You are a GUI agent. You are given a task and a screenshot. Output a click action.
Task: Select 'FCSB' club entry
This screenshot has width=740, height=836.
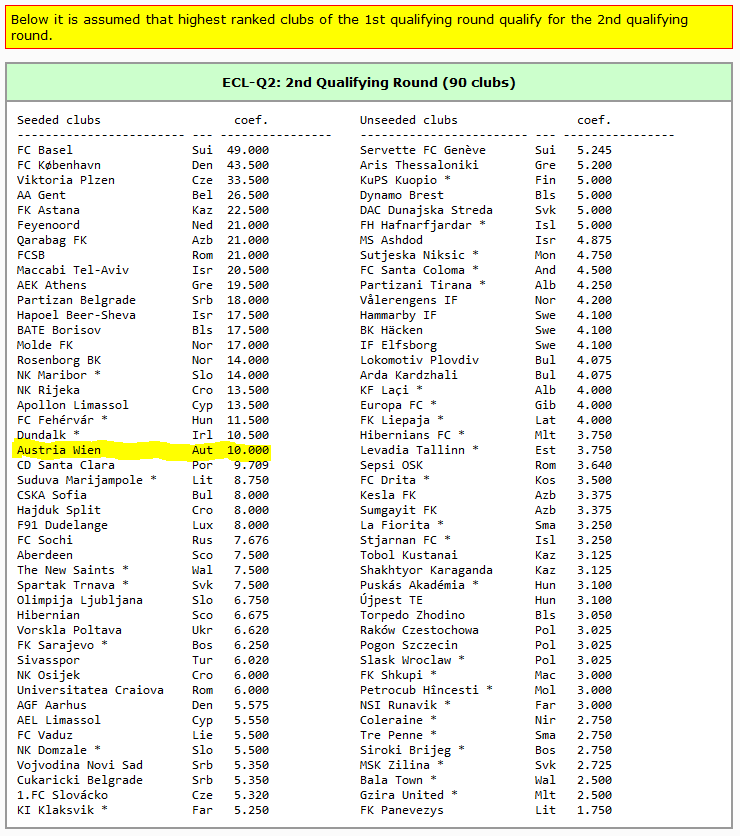[30, 255]
